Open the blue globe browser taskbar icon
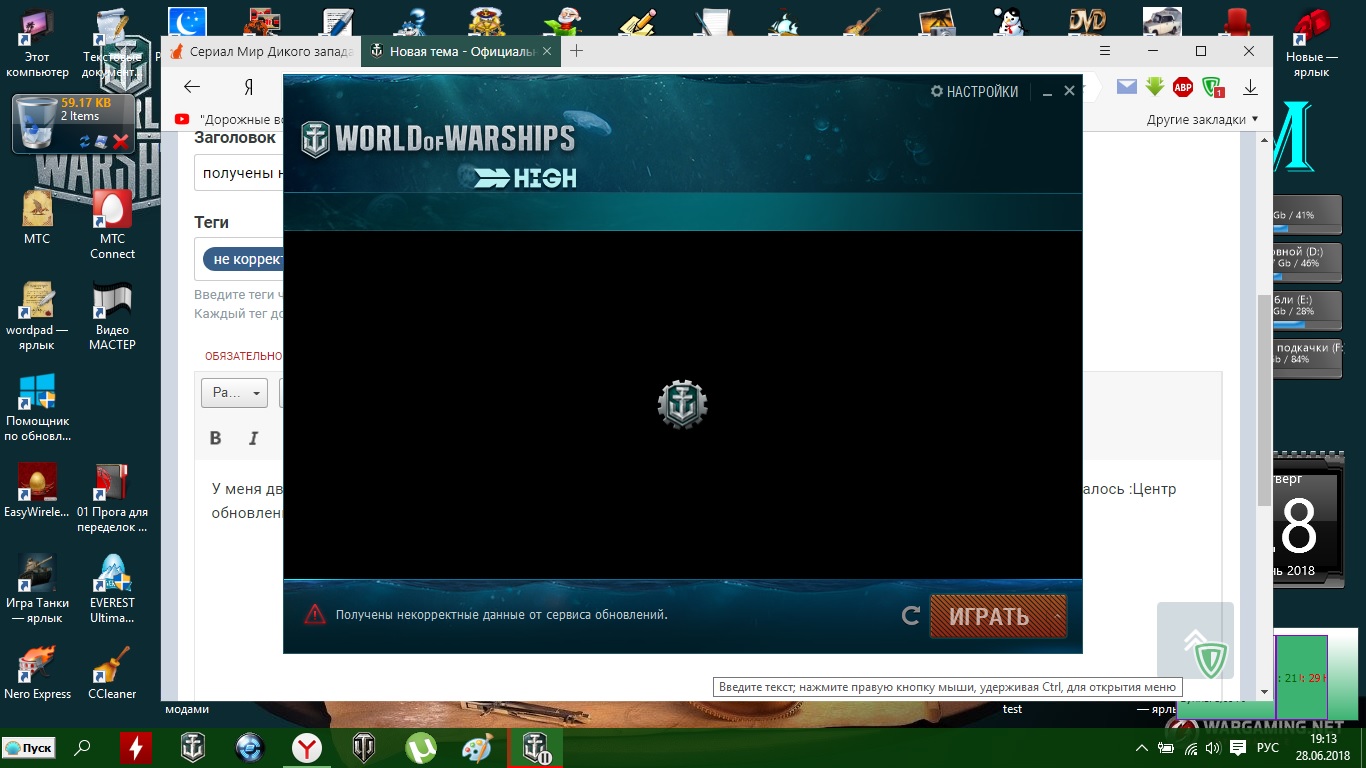 tap(250, 747)
